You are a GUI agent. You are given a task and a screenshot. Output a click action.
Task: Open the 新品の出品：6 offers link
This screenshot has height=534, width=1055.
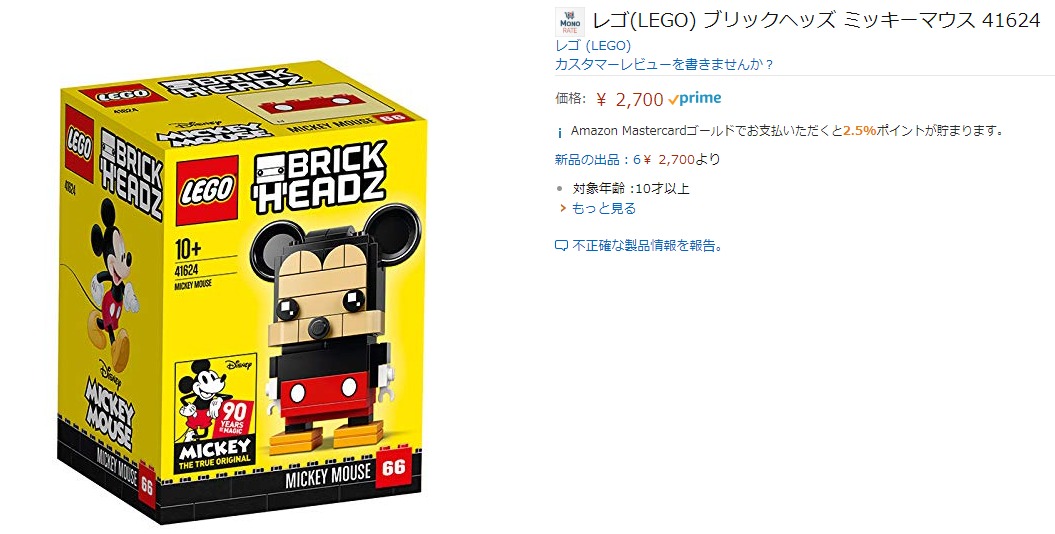pyautogui.click(x=597, y=159)
